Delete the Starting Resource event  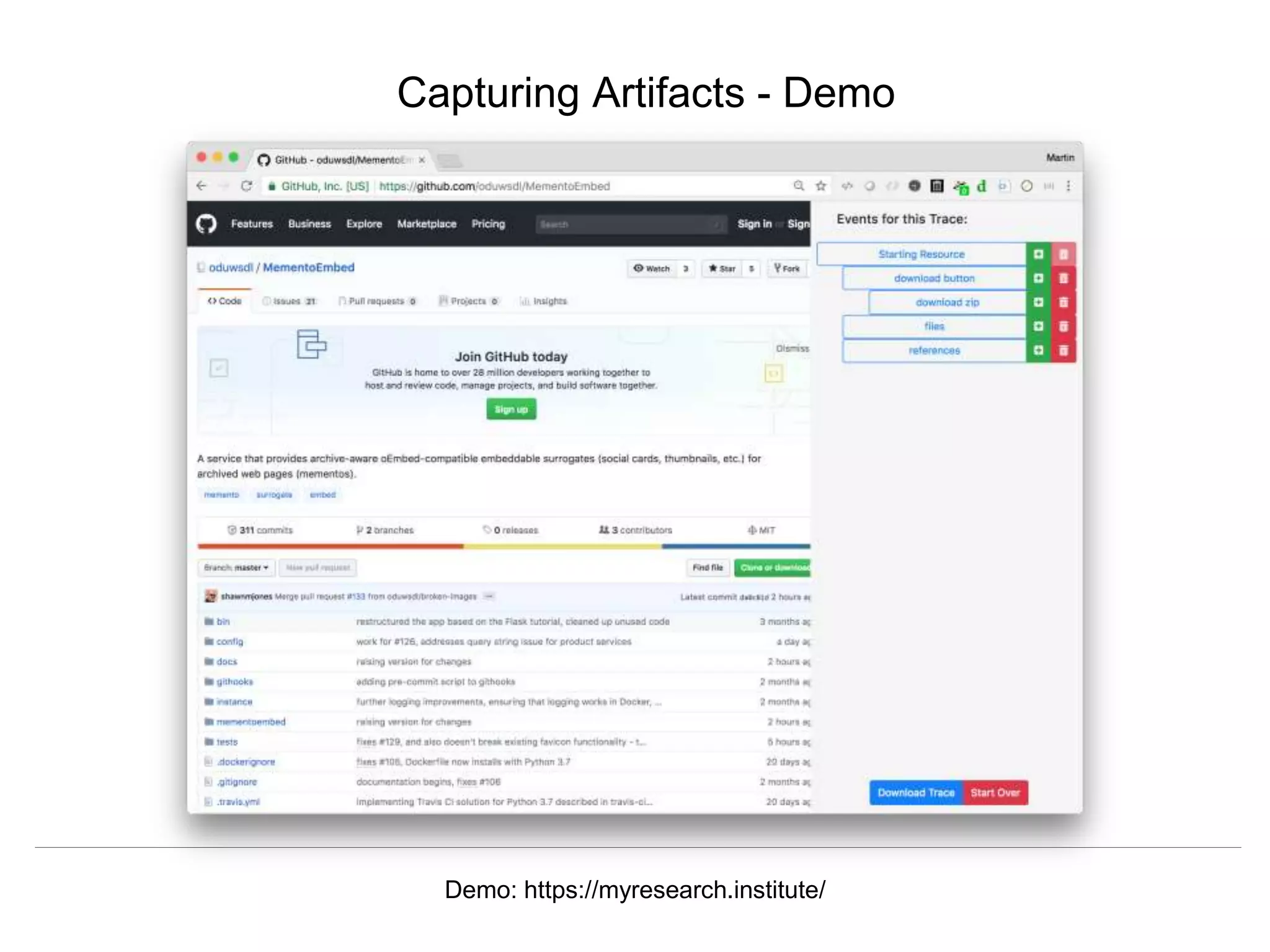1064,254
